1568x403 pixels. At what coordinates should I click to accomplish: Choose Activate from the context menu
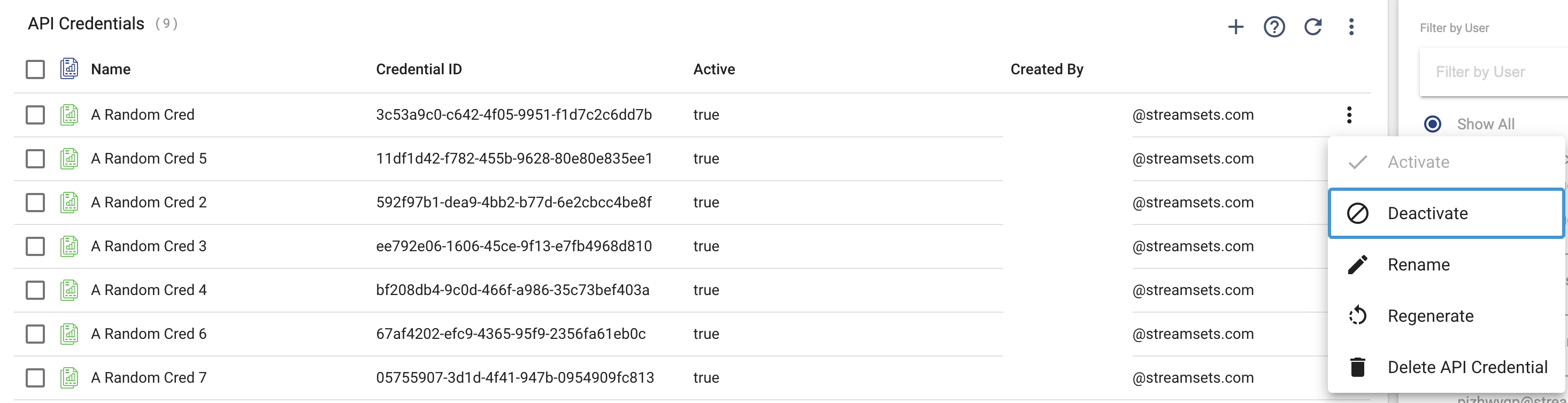point(1418,162)
